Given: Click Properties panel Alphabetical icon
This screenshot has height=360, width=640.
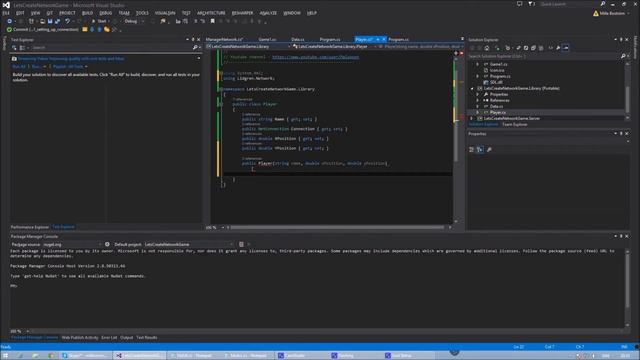Looking at the screenshot, I should coord(480,150).
